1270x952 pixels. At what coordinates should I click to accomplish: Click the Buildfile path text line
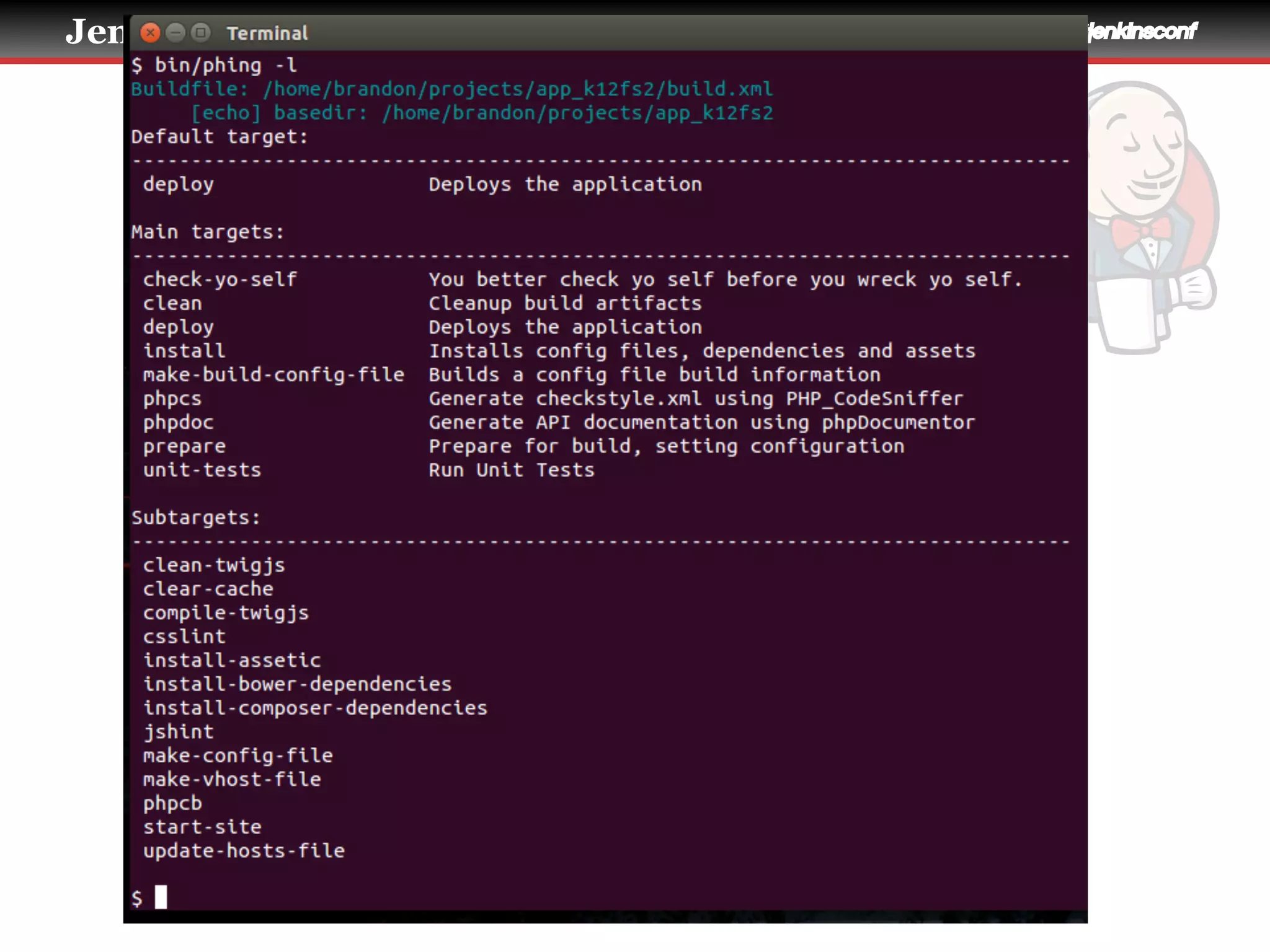coord(451,89)
